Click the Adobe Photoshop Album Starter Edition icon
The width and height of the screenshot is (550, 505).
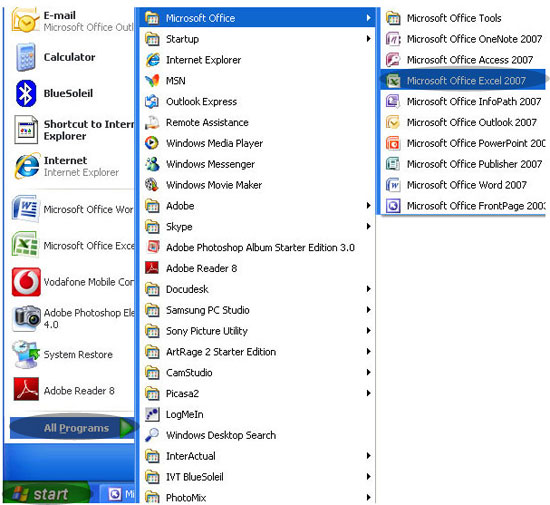pos(153,247)
